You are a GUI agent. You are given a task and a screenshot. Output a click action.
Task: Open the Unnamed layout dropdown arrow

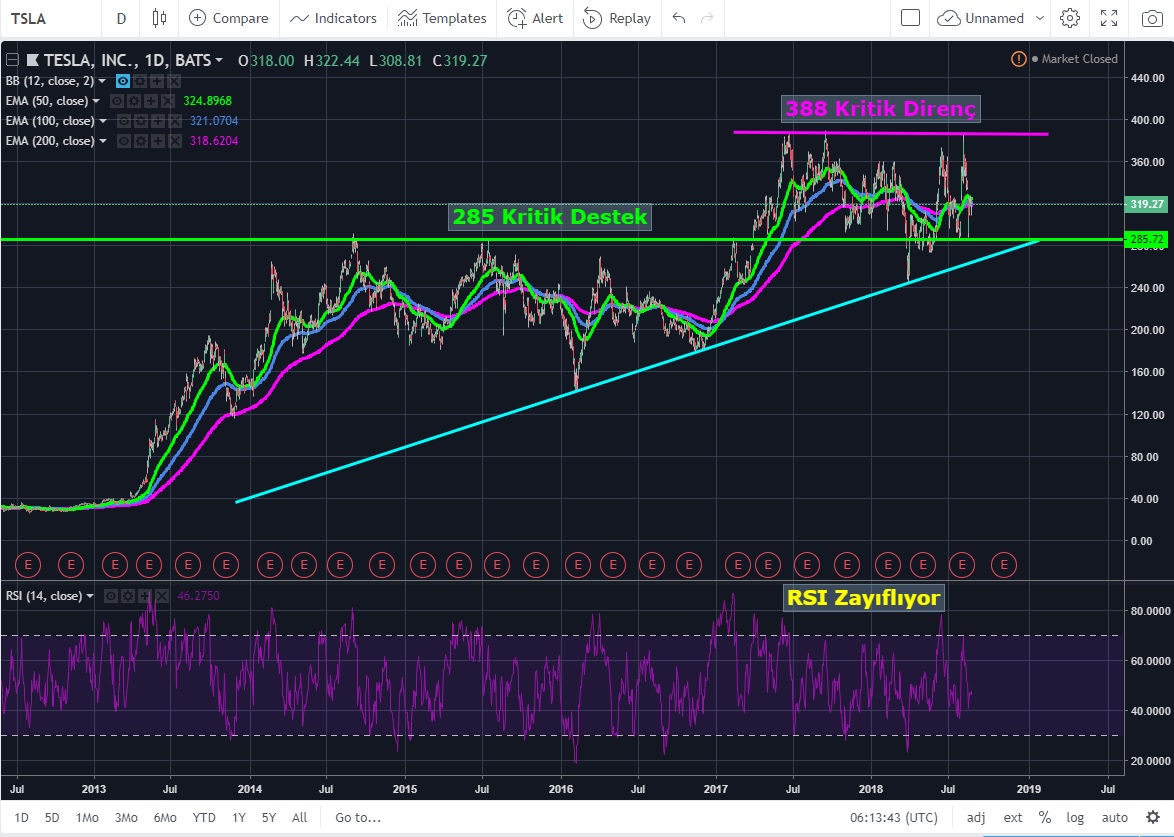click(x=1040, y=18)
